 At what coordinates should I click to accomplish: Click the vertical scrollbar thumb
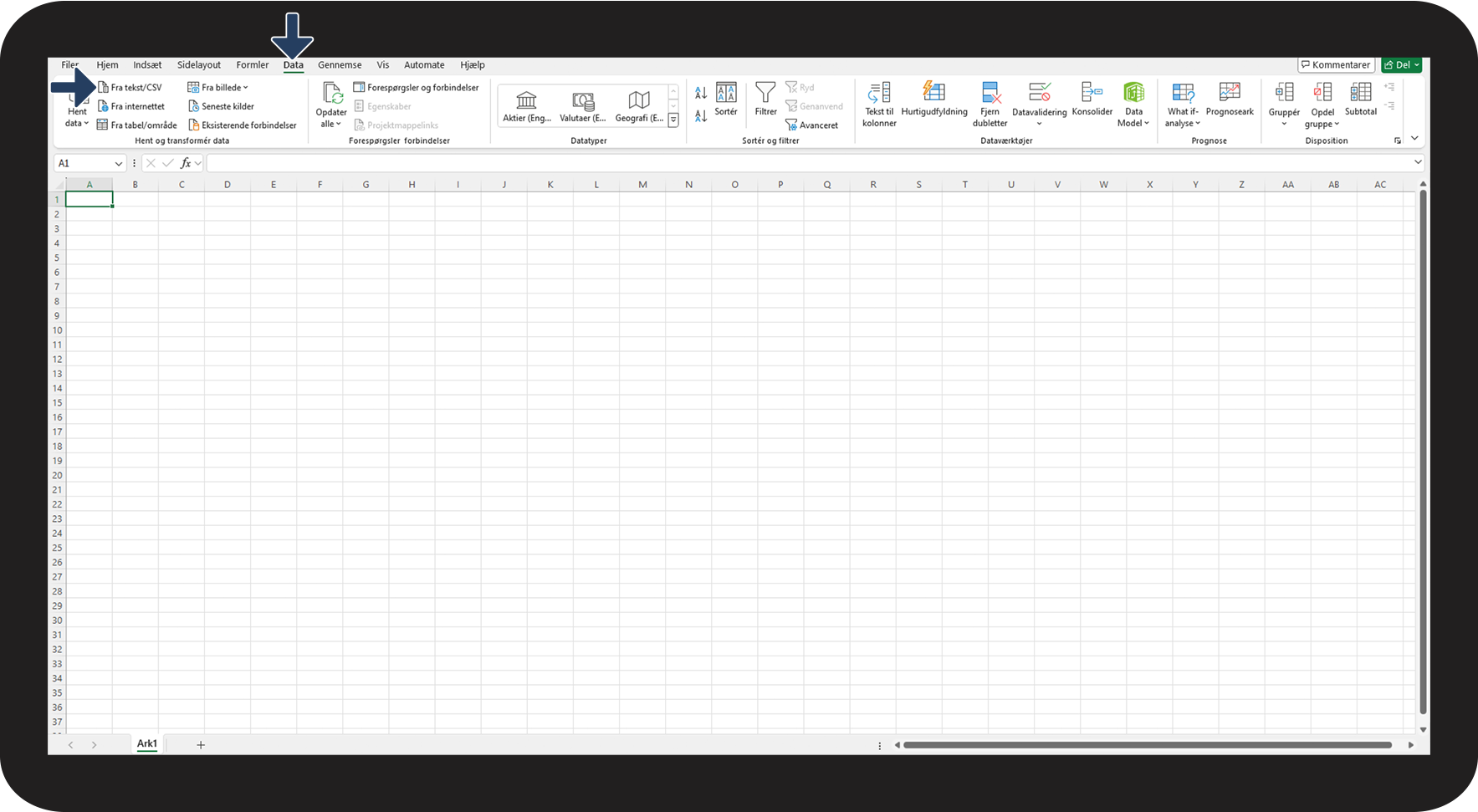click(x=1423, y=452)
